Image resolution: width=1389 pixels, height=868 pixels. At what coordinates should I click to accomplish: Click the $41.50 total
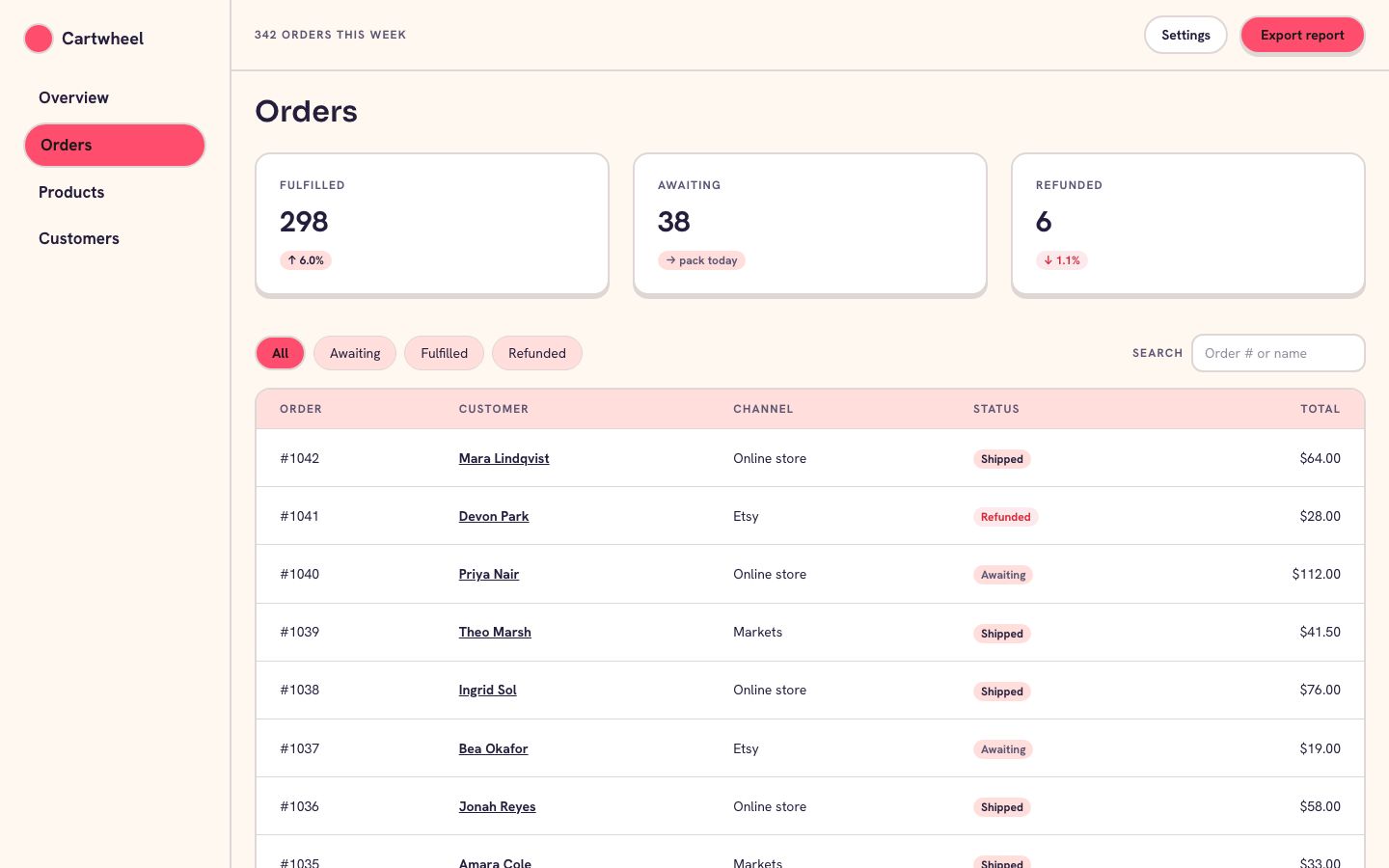1321,632
